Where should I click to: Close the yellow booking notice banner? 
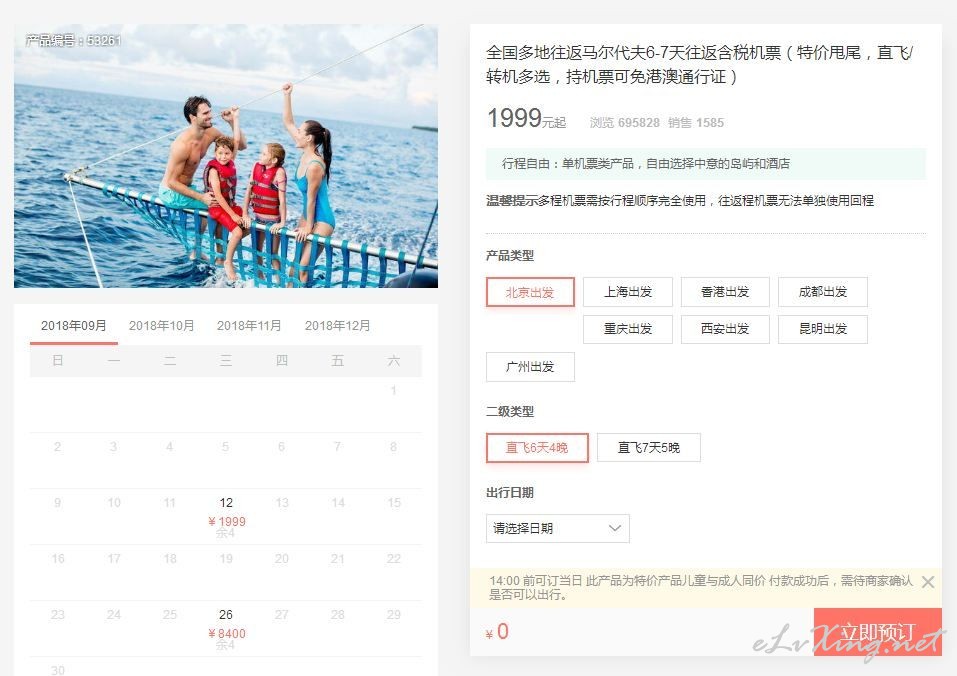[x=928, y=582]
